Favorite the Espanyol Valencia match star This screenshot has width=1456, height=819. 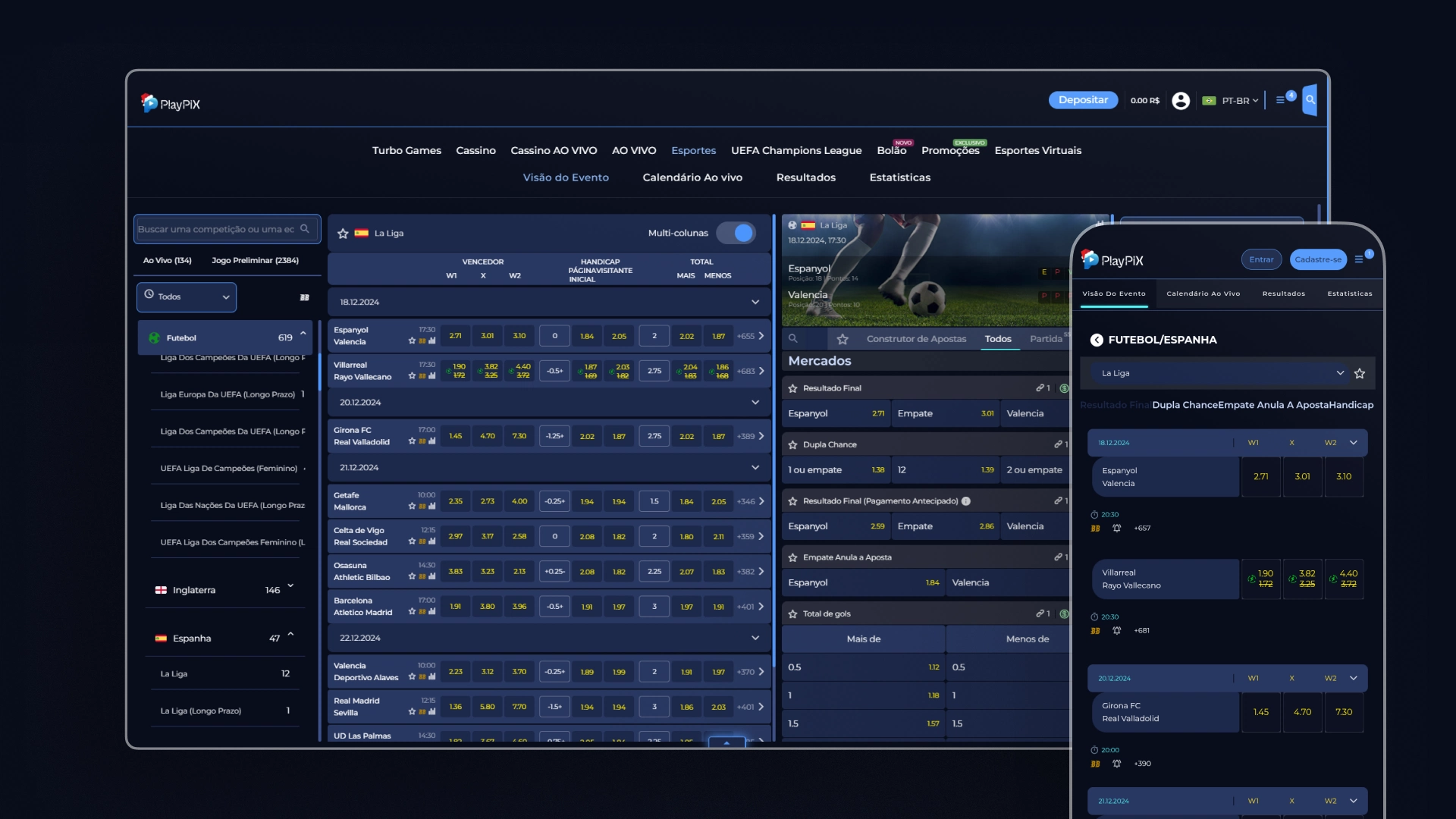(412, 341)
